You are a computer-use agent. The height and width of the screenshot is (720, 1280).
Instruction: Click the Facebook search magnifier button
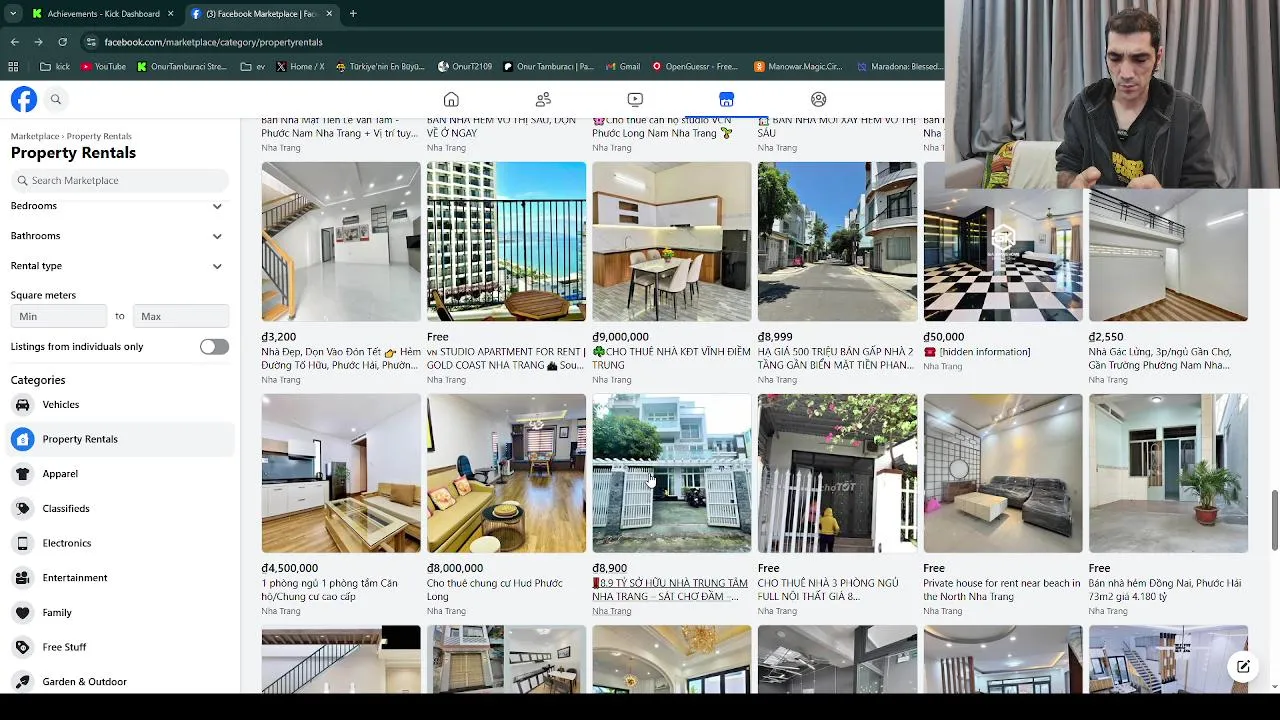[x=56, y=99]
